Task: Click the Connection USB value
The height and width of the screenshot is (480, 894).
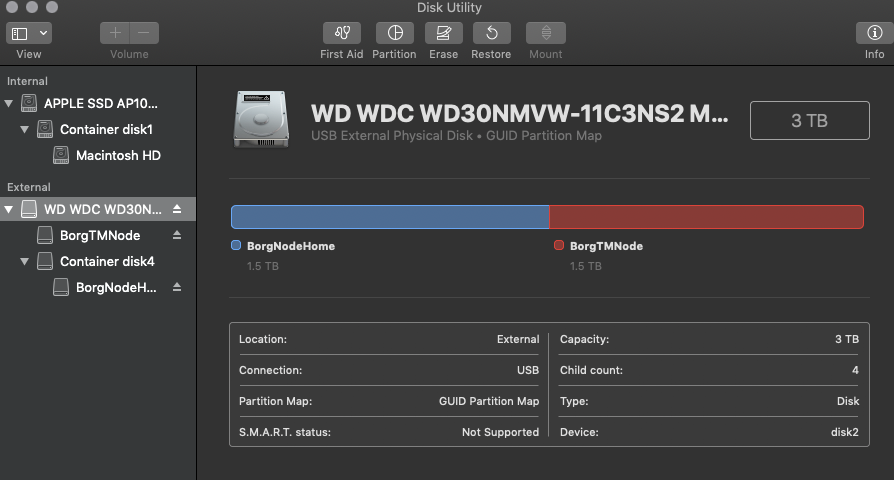Action: [x=528, y=371]
